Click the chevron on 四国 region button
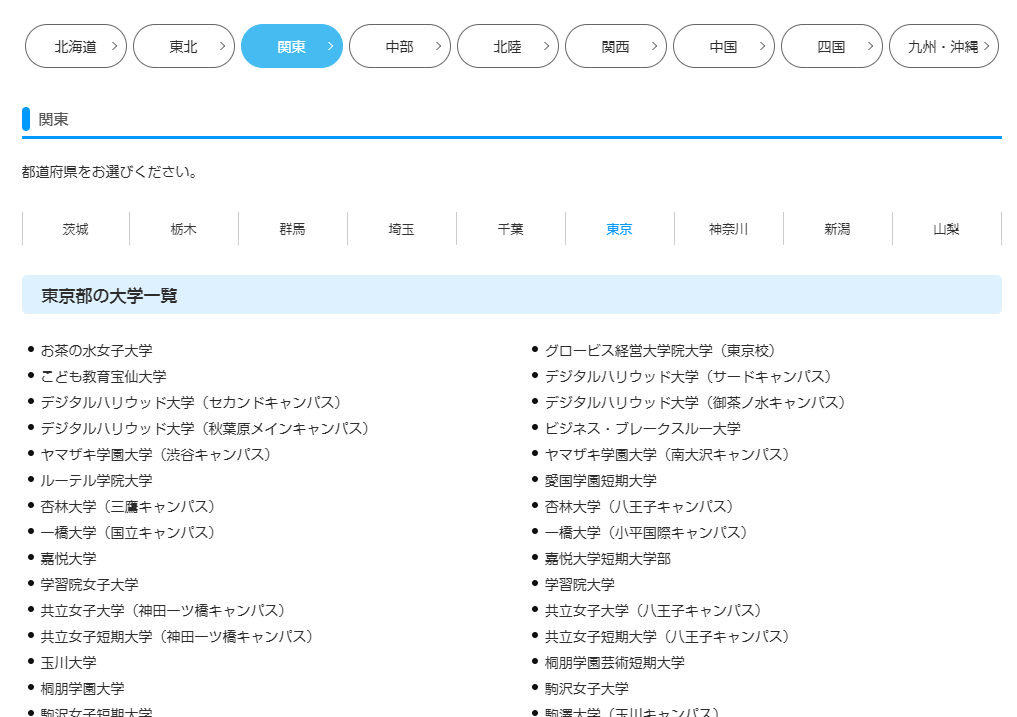 point(870,46)
